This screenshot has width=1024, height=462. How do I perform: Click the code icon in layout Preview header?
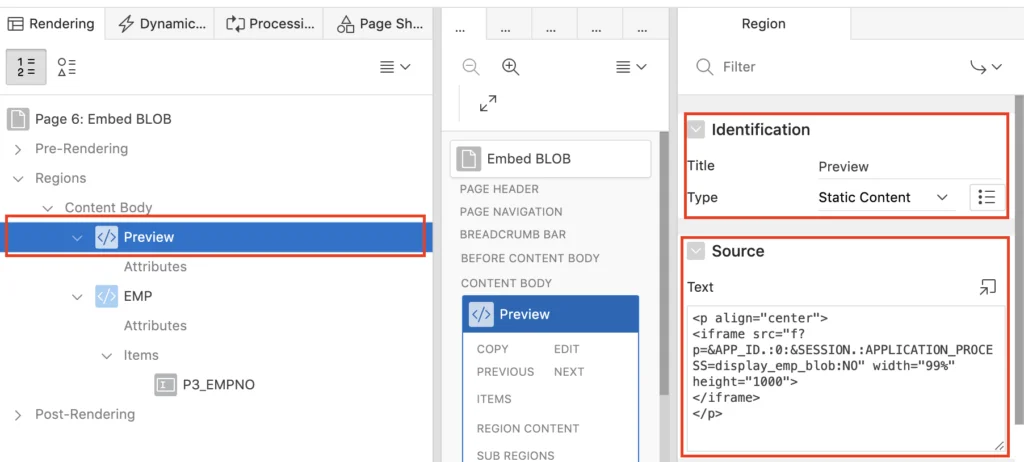click(x=481, y=314)
